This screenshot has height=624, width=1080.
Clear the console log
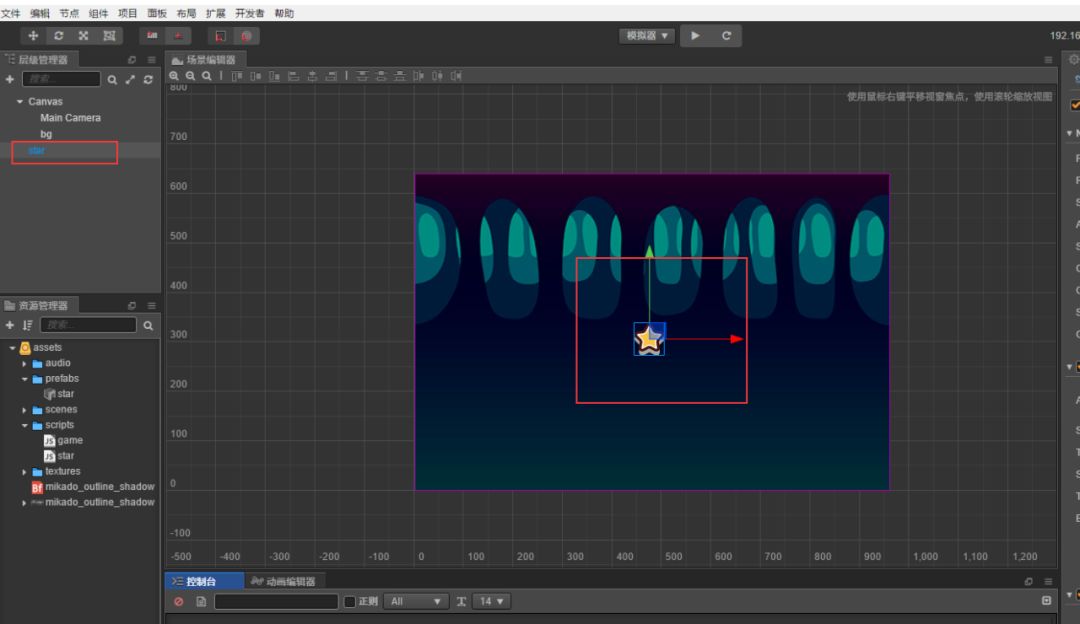(x=178, y=601)
